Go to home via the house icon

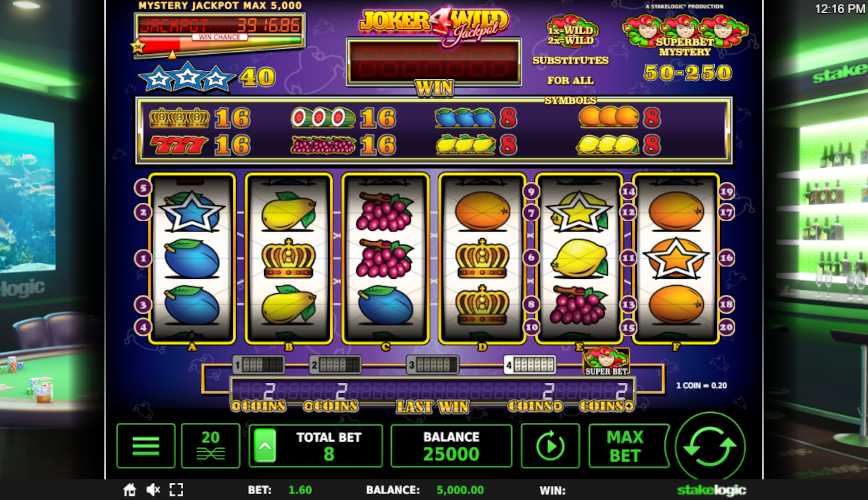point(130,489)
